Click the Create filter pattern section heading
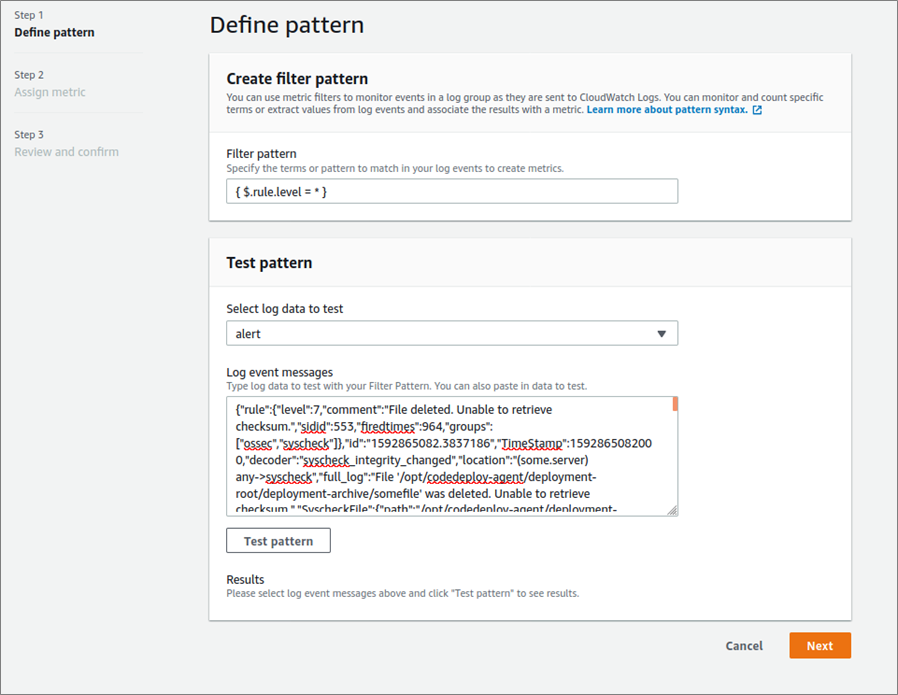 [297, 79]
